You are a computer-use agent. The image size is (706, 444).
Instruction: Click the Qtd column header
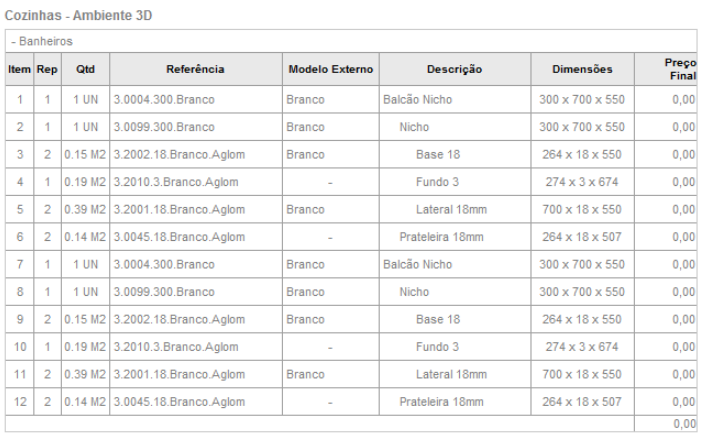coord(85,69)
